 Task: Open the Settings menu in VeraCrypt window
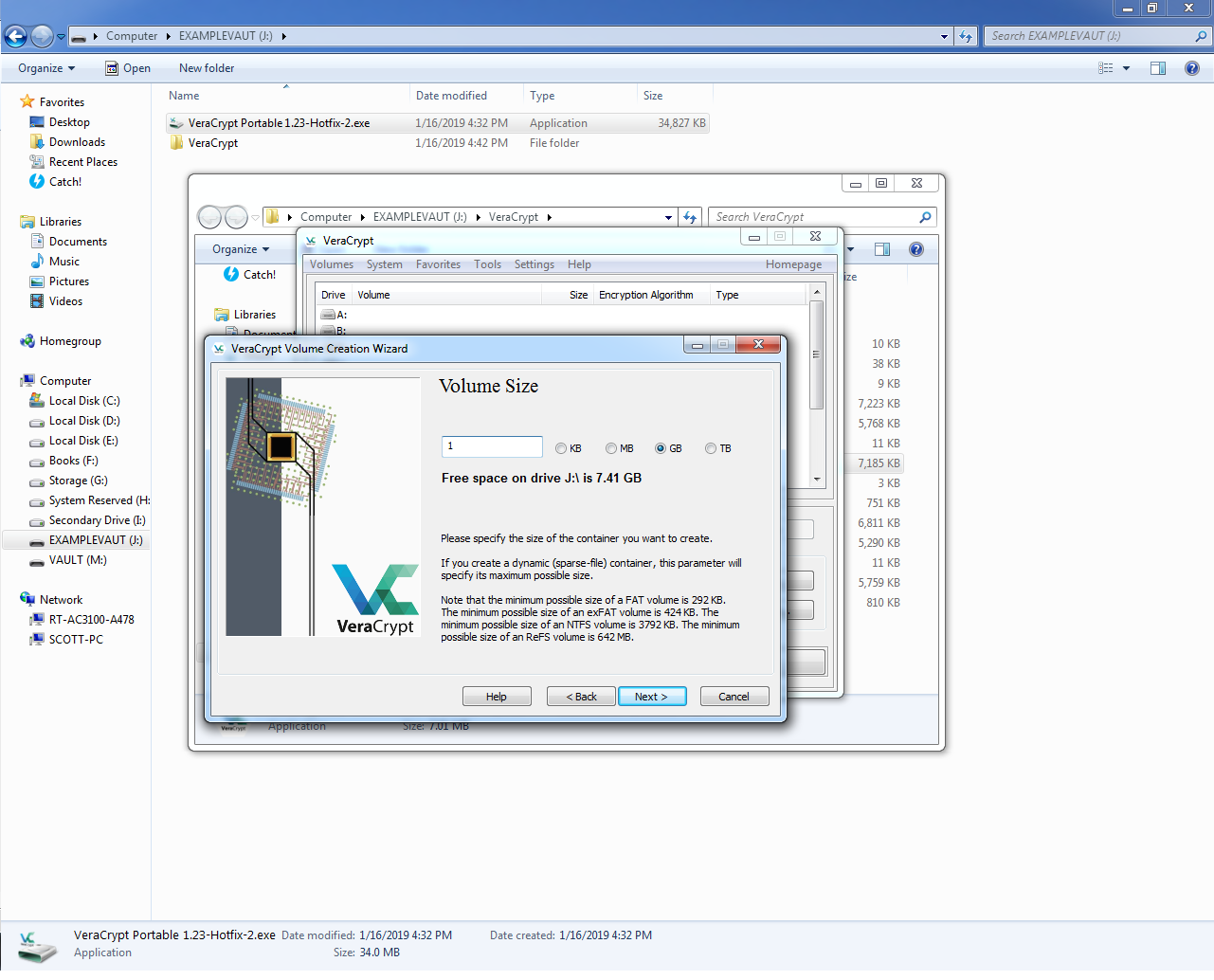535,264
